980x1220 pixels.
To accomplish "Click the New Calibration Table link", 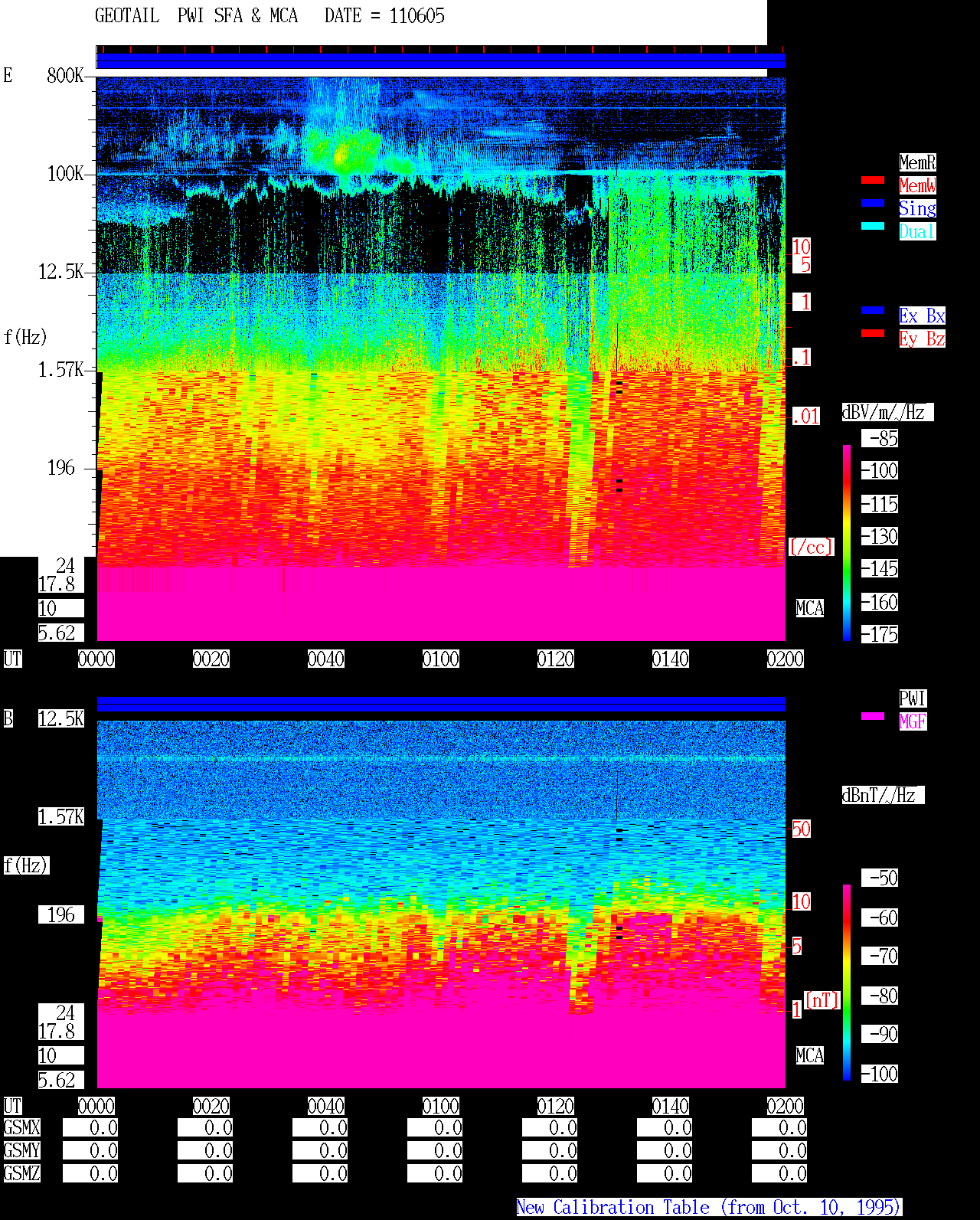I will tap(709, 1207).
